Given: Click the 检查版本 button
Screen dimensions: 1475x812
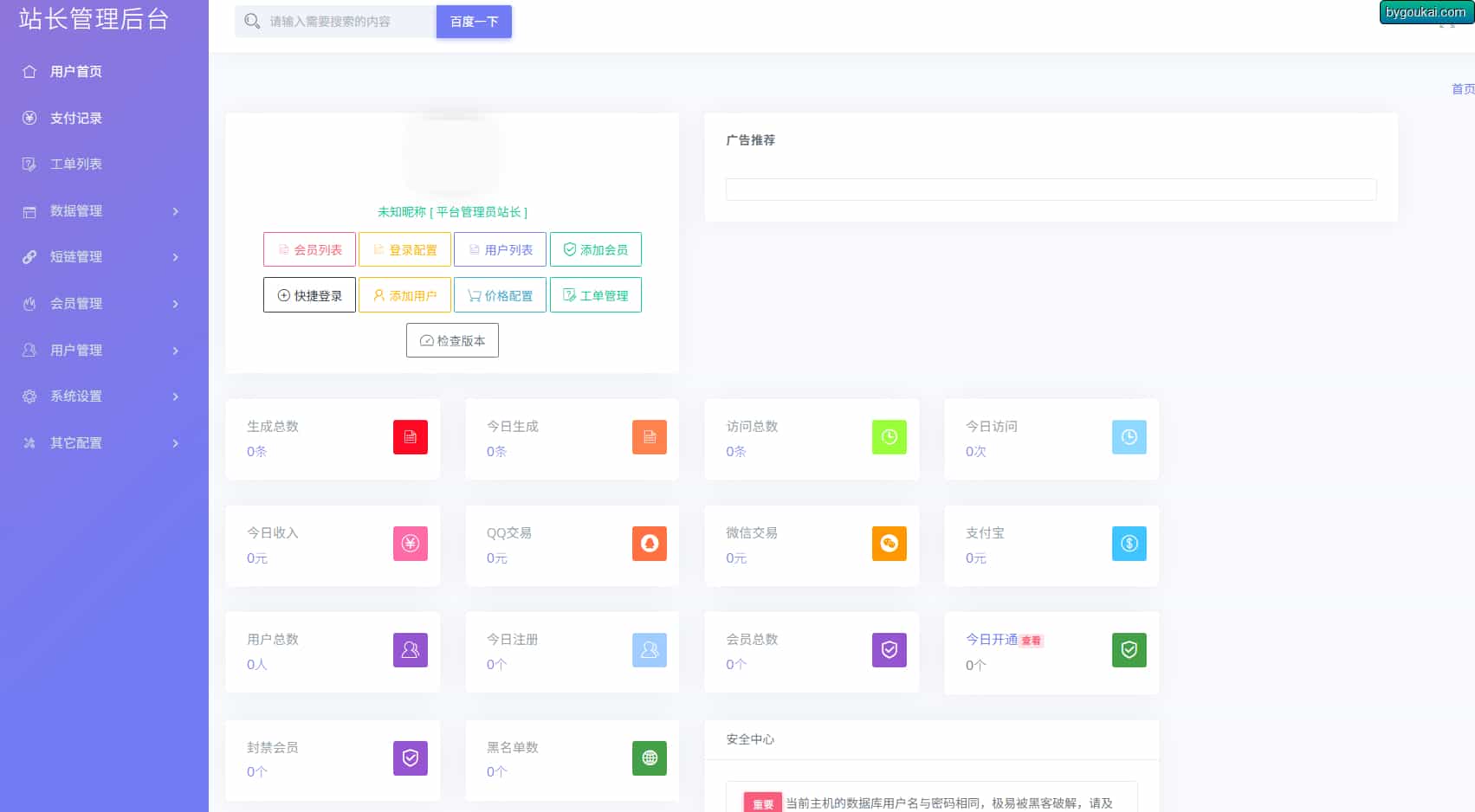Looking at the screenshot, I should (x=452, y=340).
